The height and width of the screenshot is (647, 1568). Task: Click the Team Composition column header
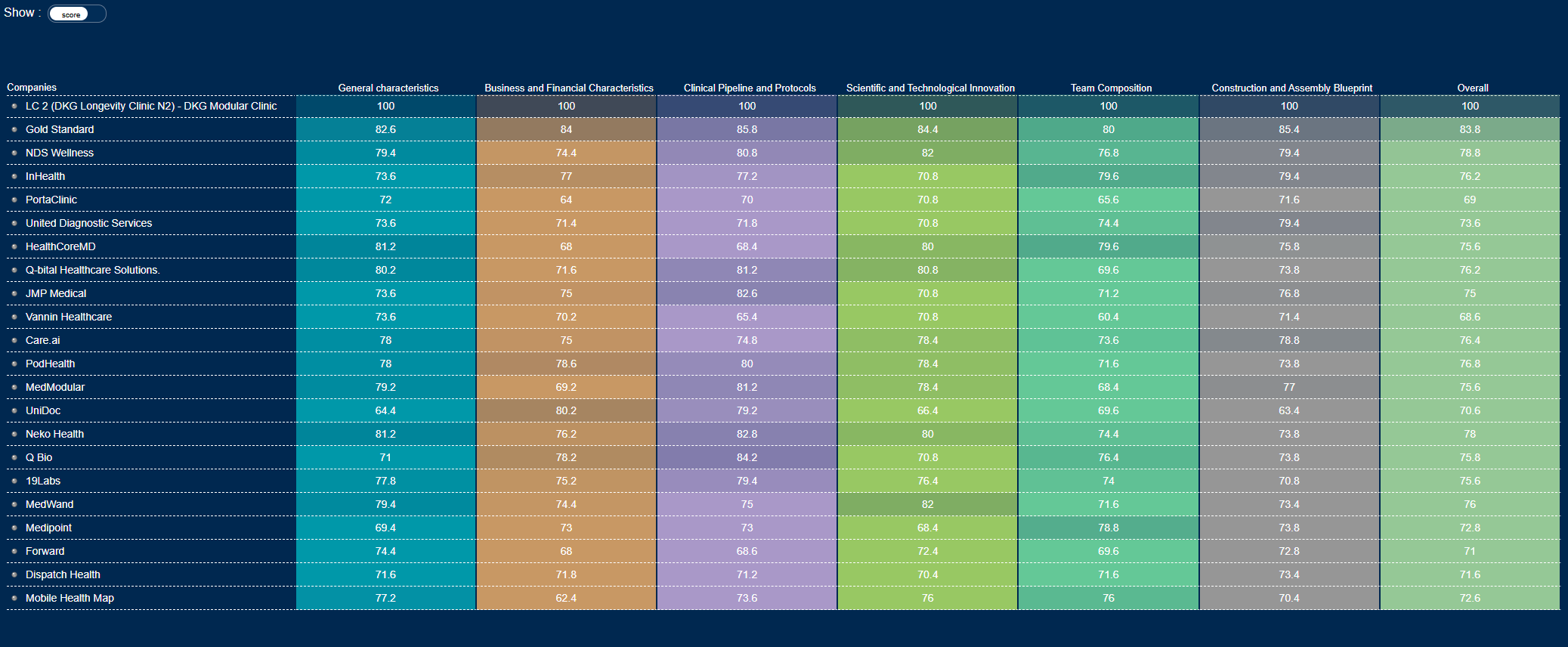coord(1111,88)
